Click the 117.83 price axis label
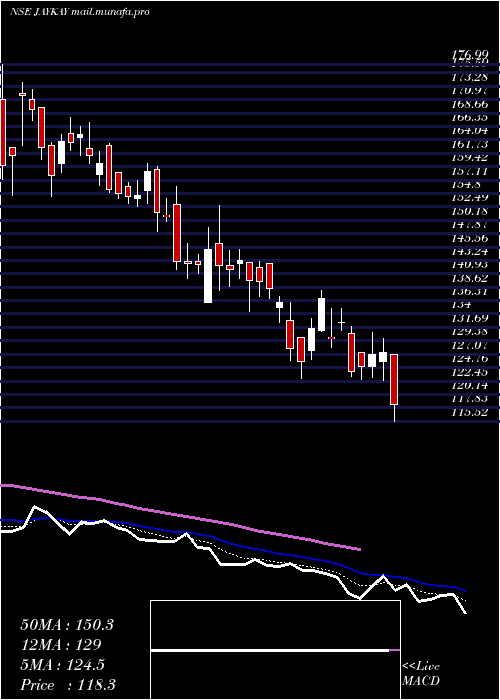This screenshot has width=500, height=700. [470, 399]
